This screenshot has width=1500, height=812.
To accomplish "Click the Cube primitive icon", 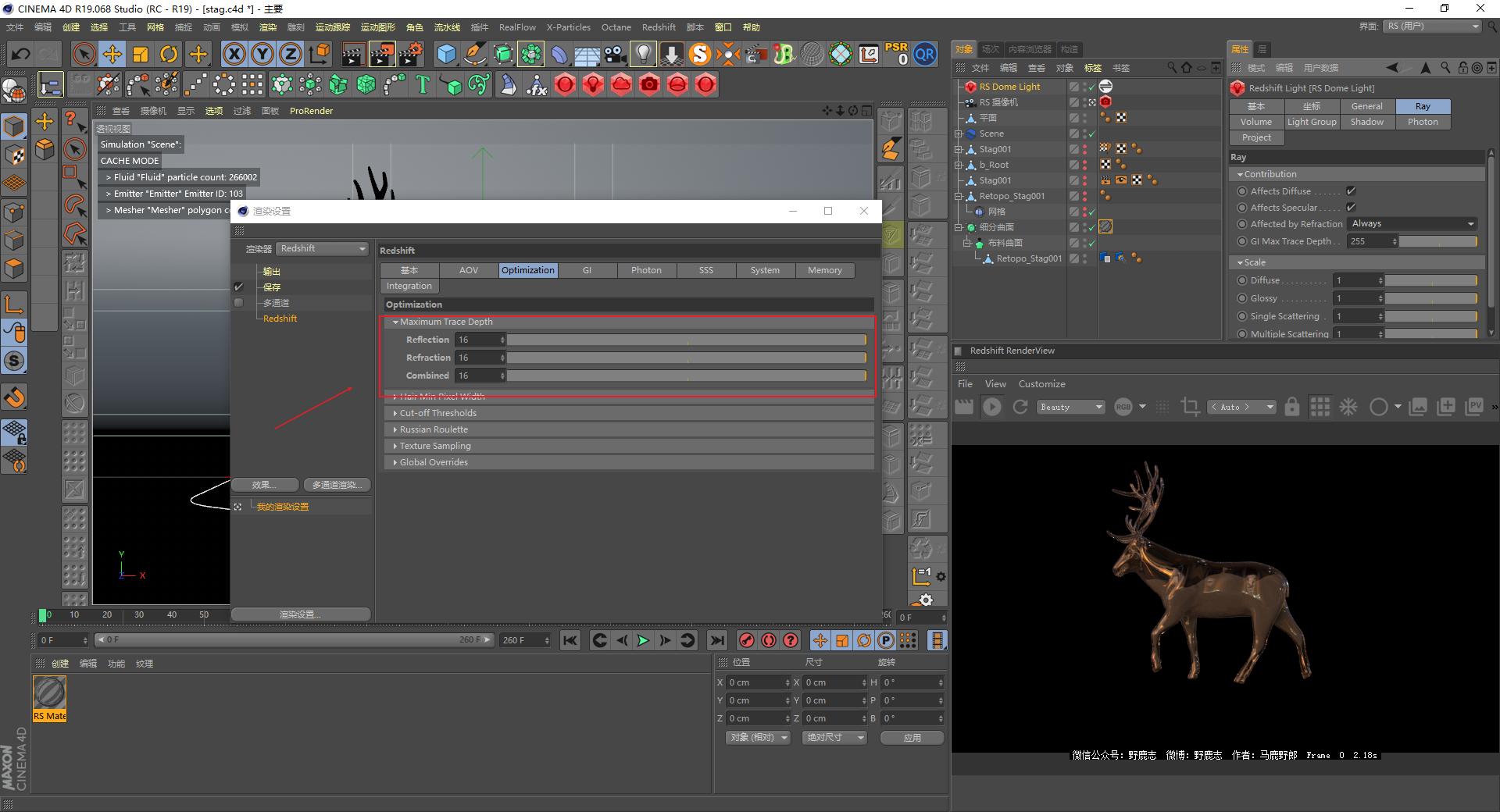I will coord(446,54).
